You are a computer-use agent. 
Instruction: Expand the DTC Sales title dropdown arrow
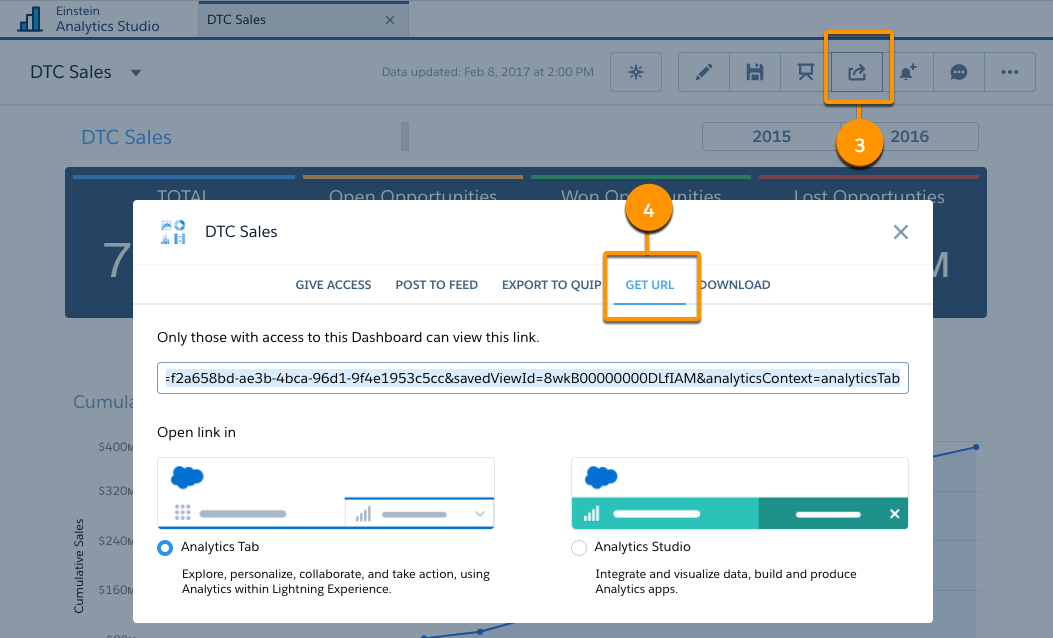(136, 73)
